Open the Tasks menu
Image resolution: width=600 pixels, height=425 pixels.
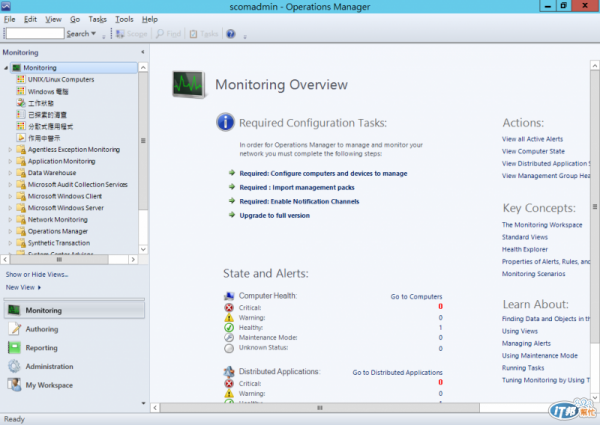pos(98,19)
